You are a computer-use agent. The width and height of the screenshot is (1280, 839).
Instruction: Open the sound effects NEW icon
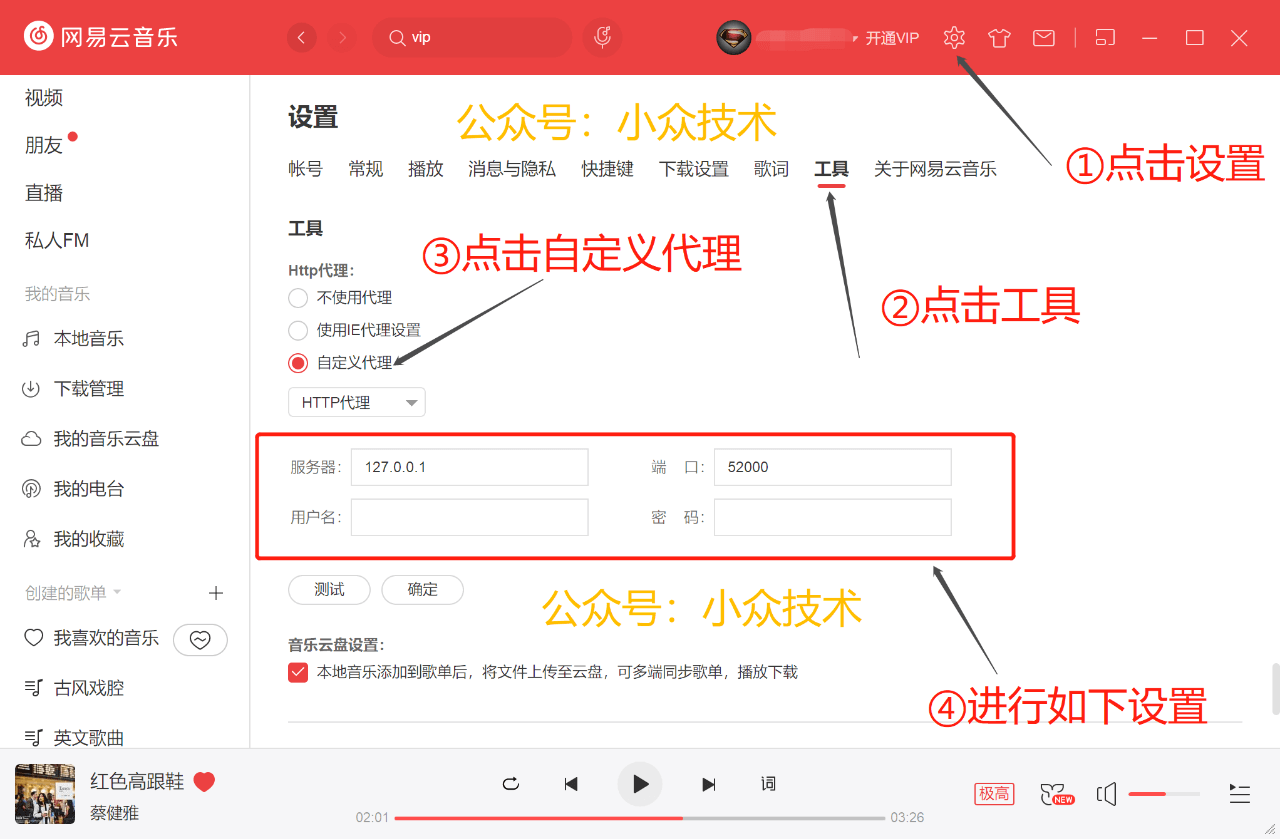coord(1057,794)
